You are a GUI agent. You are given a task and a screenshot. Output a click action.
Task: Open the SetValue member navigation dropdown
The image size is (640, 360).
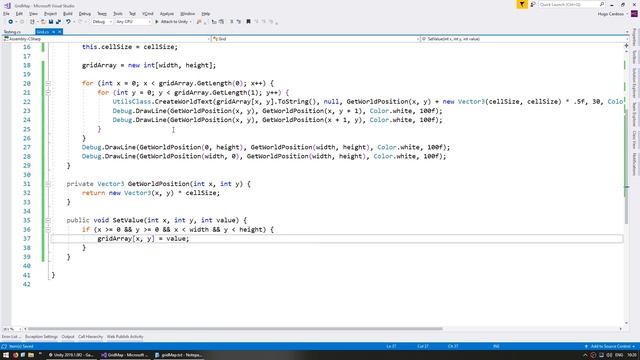tap(524, 39)
